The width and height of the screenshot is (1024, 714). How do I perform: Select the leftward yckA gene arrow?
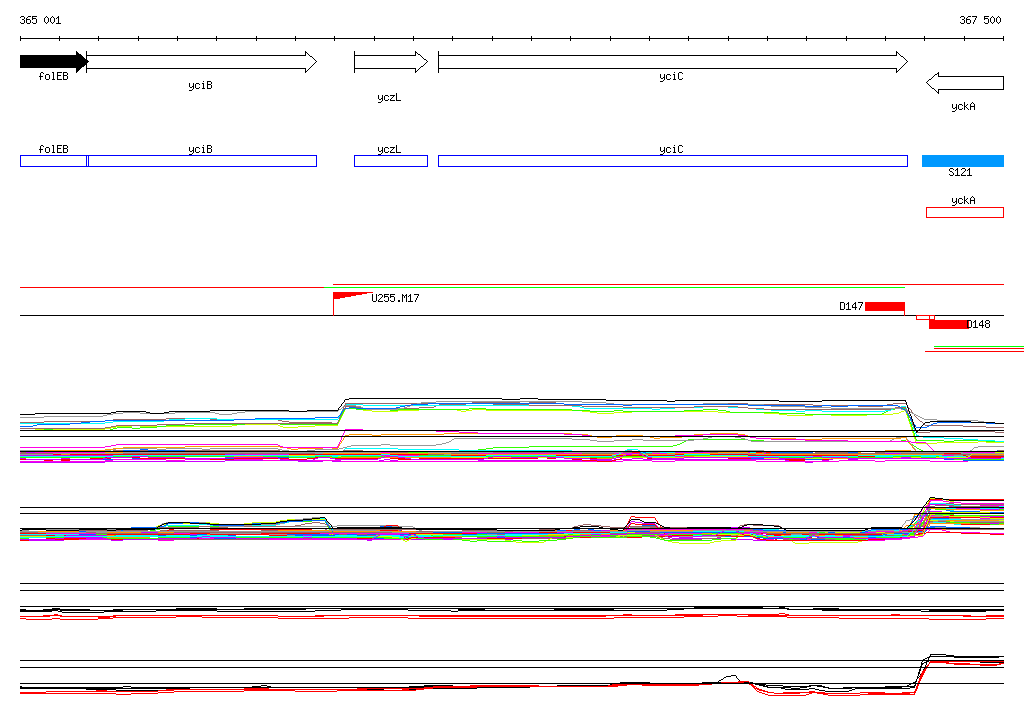[x=965, y=83]
